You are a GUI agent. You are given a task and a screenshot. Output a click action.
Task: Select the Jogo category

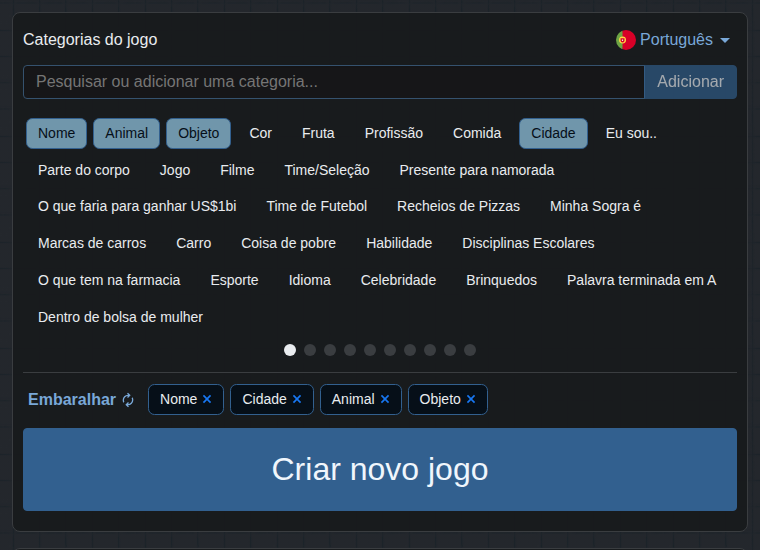(175, 170)
